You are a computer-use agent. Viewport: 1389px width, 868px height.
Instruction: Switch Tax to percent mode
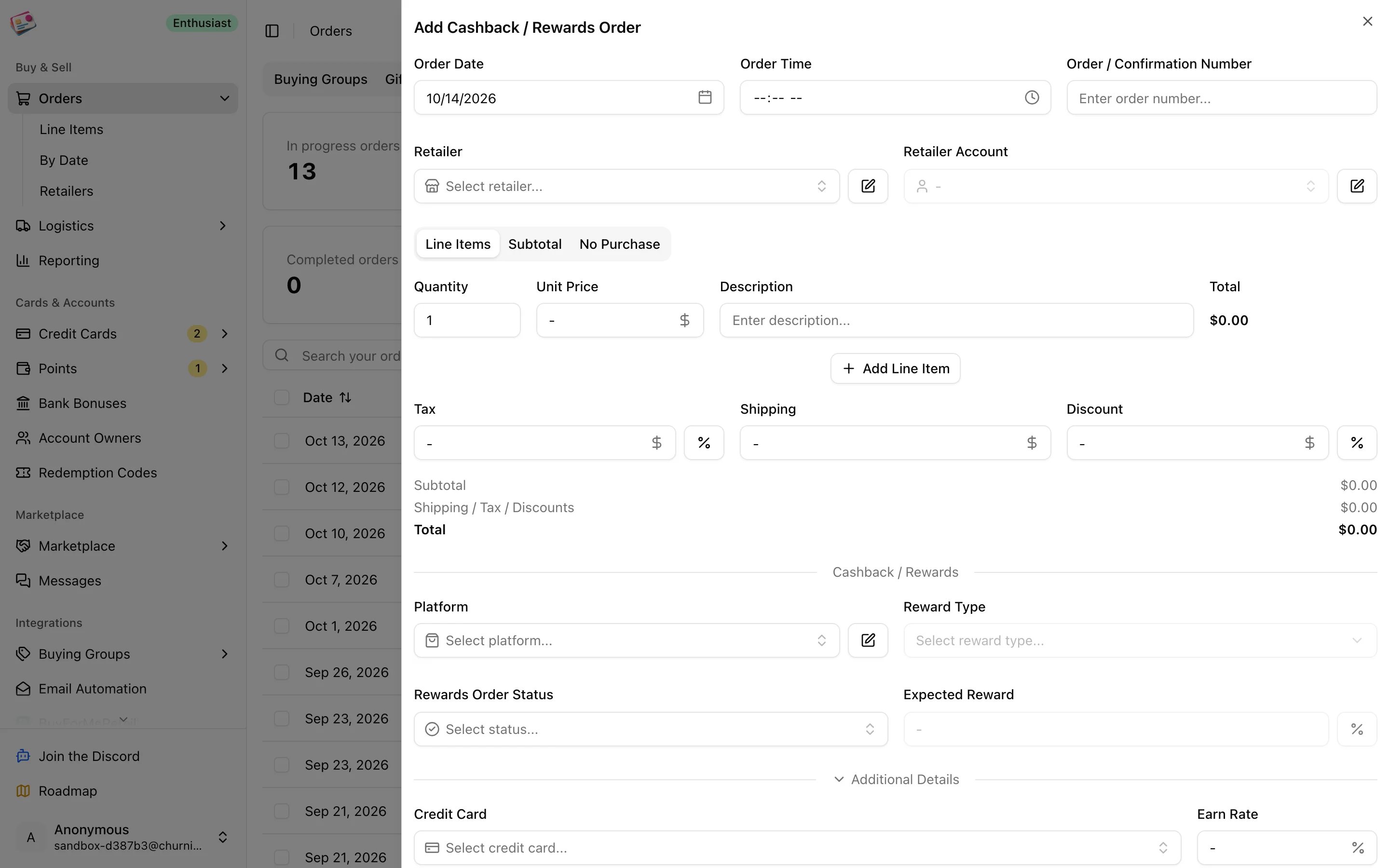pyautogui.click(x=704, y=443)
